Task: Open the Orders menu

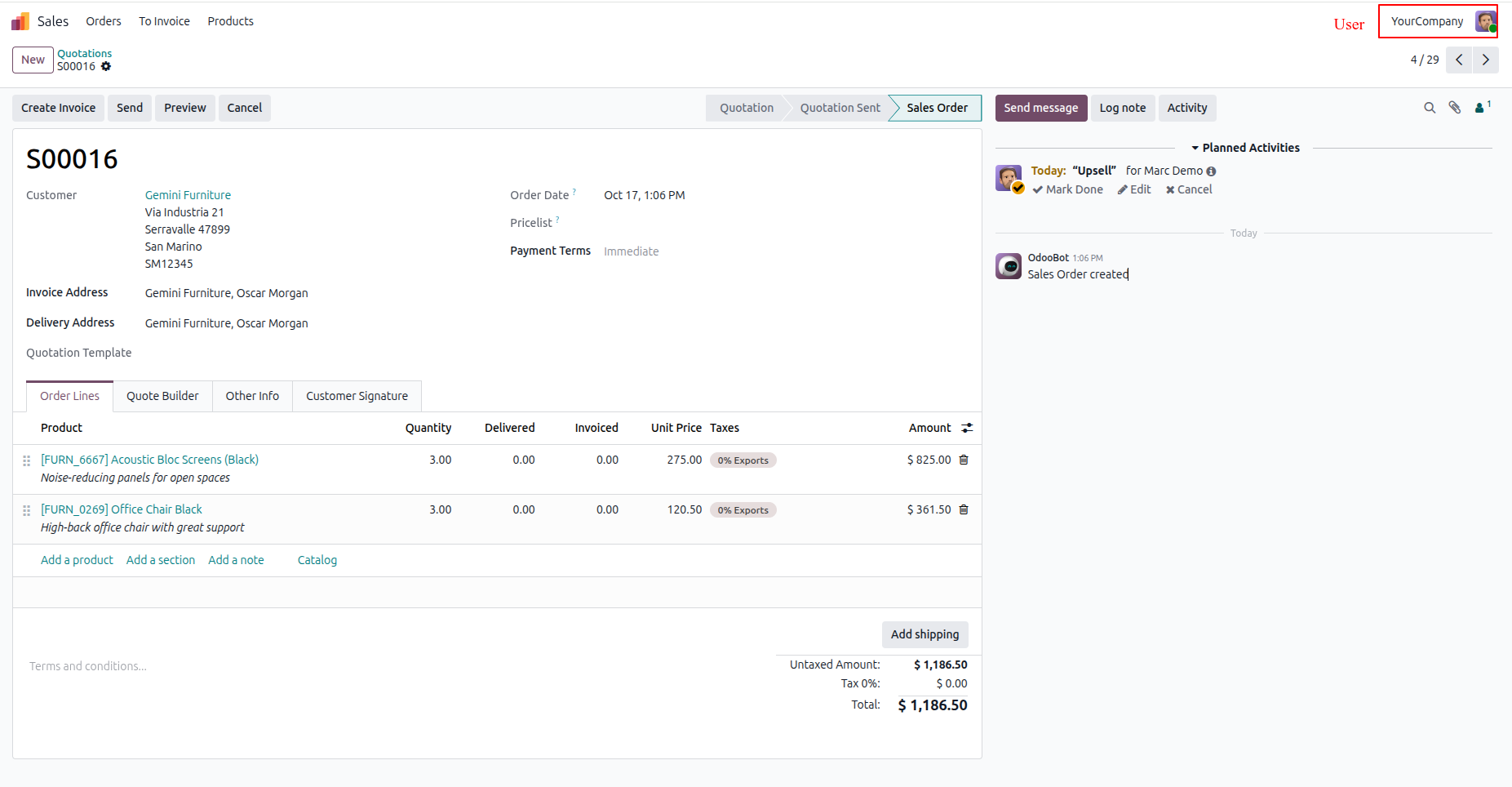Action: 104,21
